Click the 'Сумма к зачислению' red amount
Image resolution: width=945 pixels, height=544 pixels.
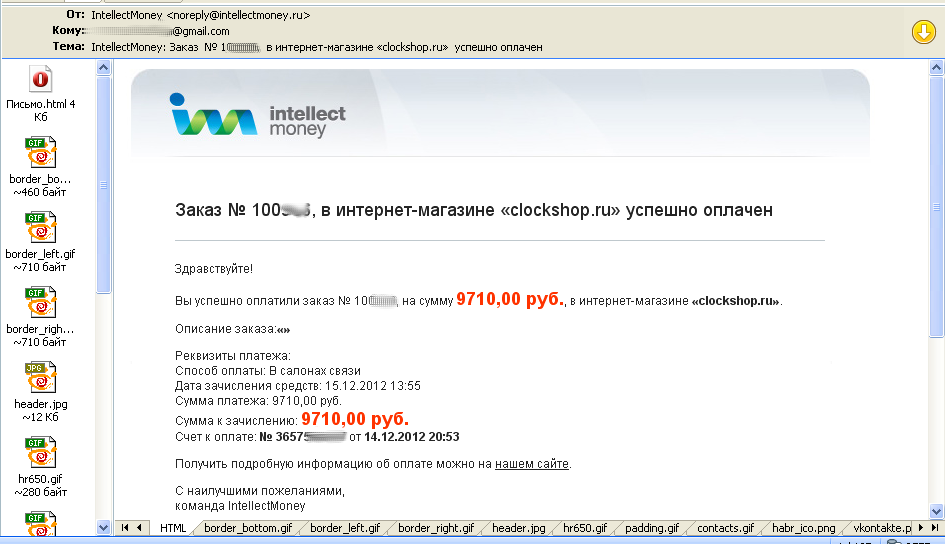[355, 419]
